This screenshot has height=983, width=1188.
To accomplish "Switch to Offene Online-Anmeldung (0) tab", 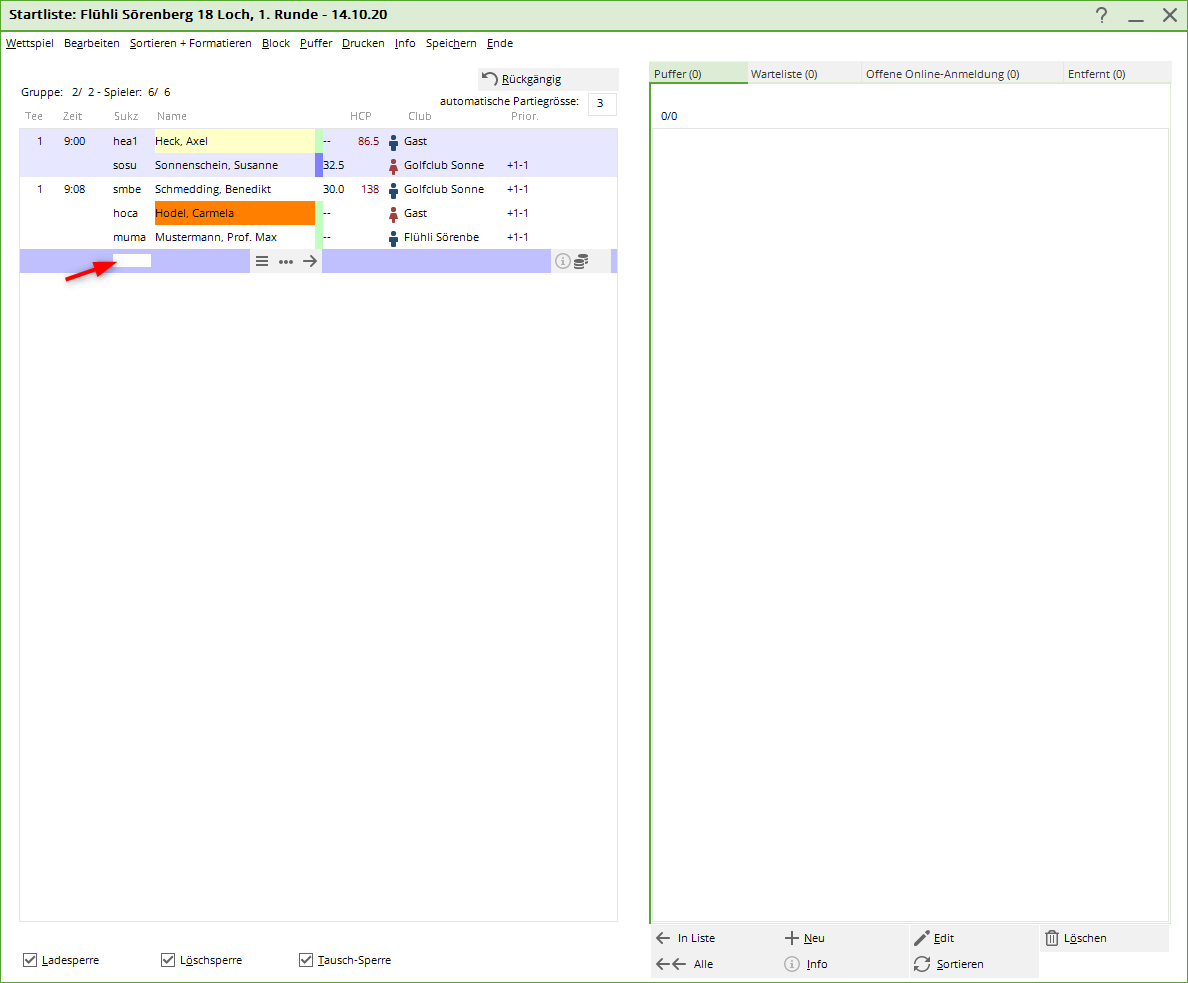I will tap(962, 74).
